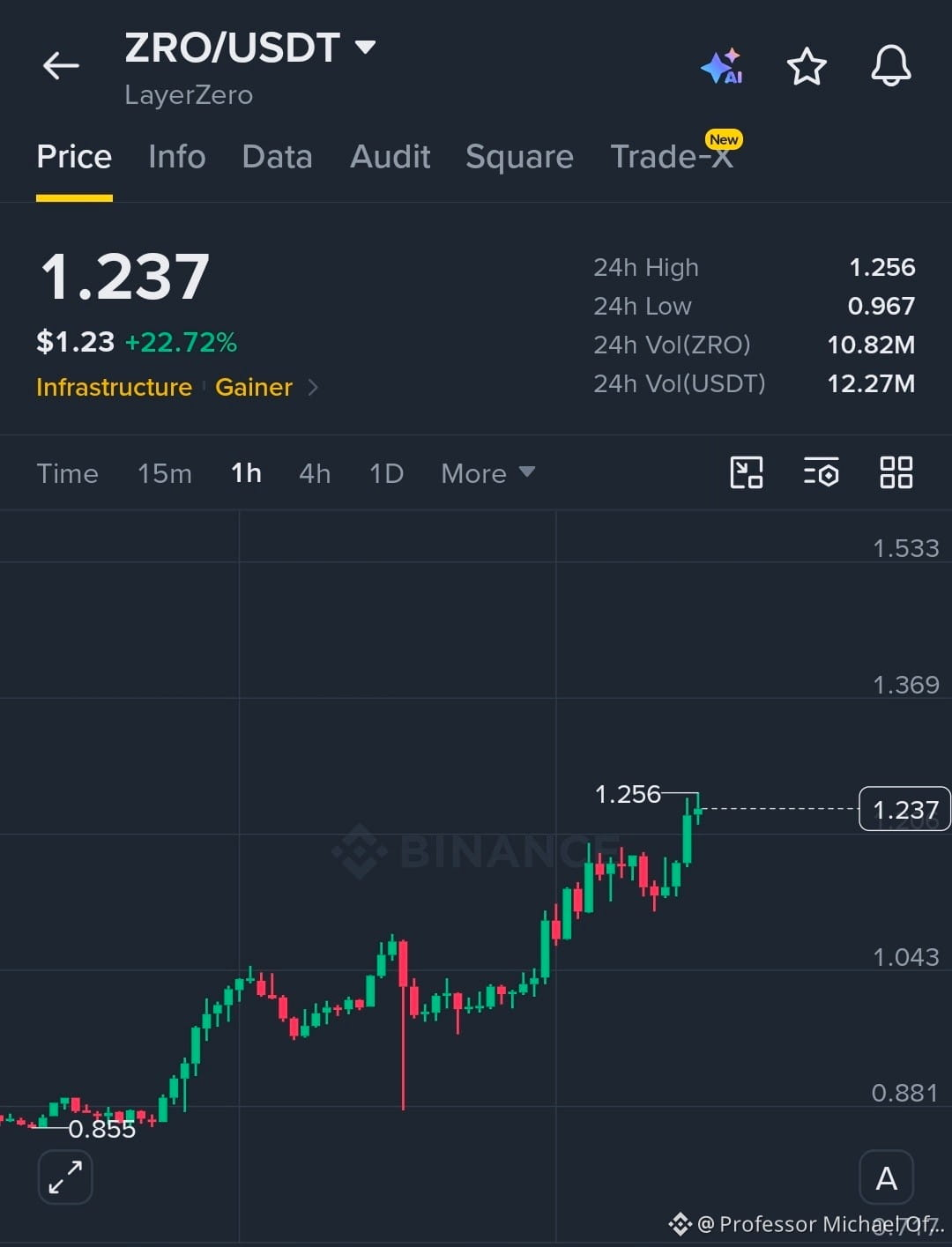
Task: Switch chart to 15m interval
Action: (165, 473)
